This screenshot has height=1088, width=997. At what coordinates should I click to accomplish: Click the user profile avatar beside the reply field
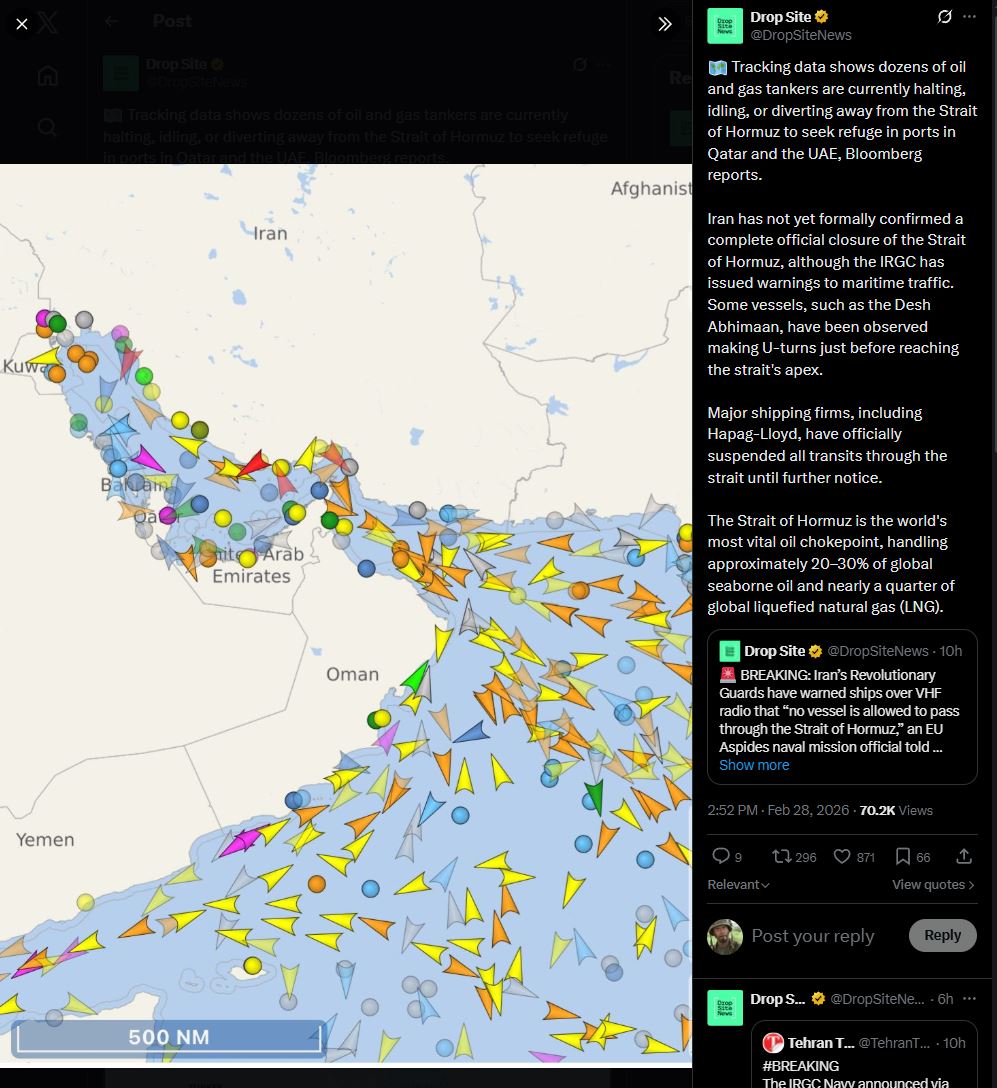pyautogui.click(x=724, y=936)
